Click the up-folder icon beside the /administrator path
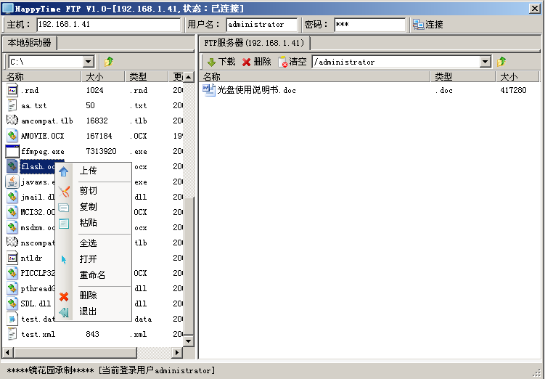This screenshot has width=546, height=379. tap(501, 62)
